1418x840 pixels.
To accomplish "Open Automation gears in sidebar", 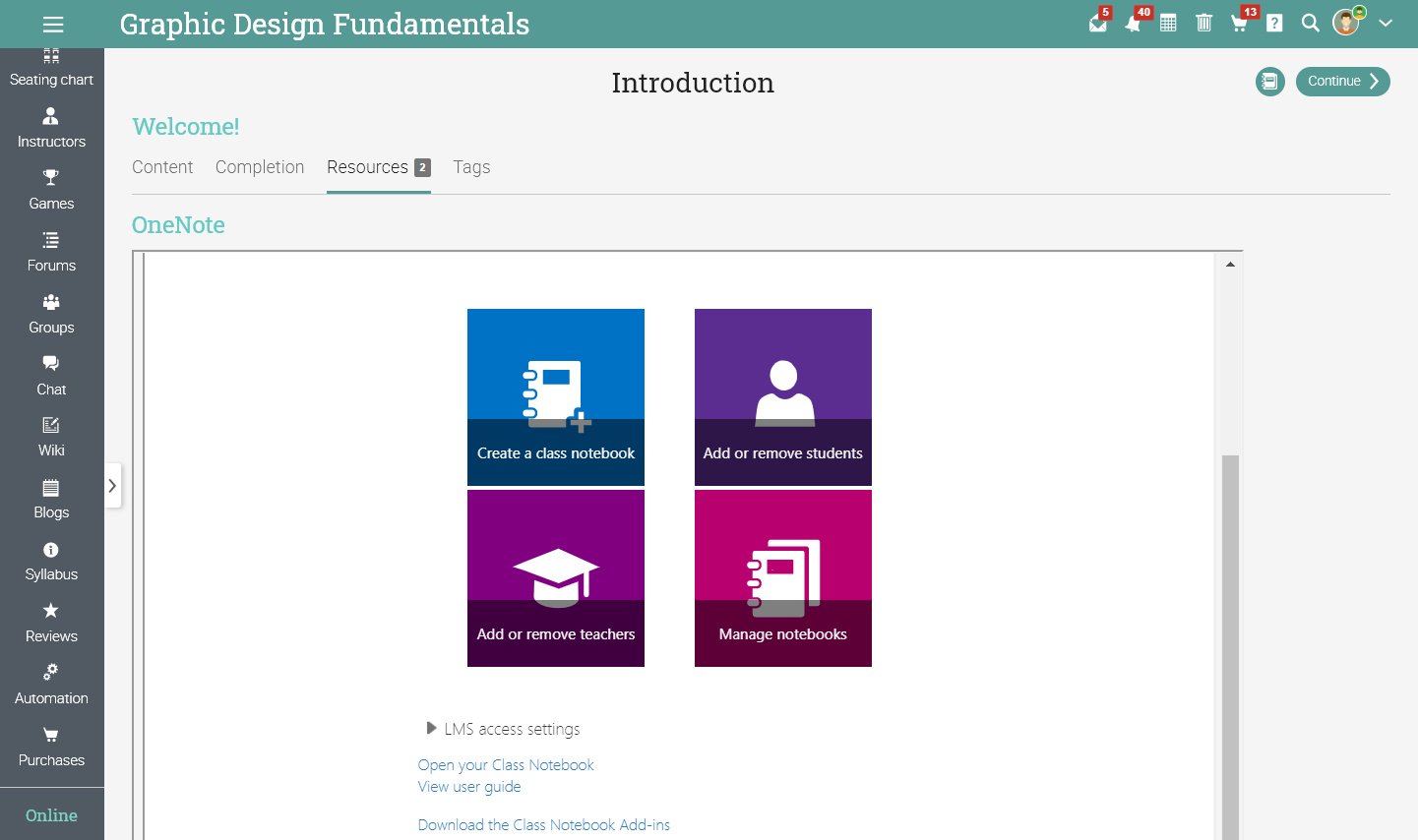I will point(51,686).
